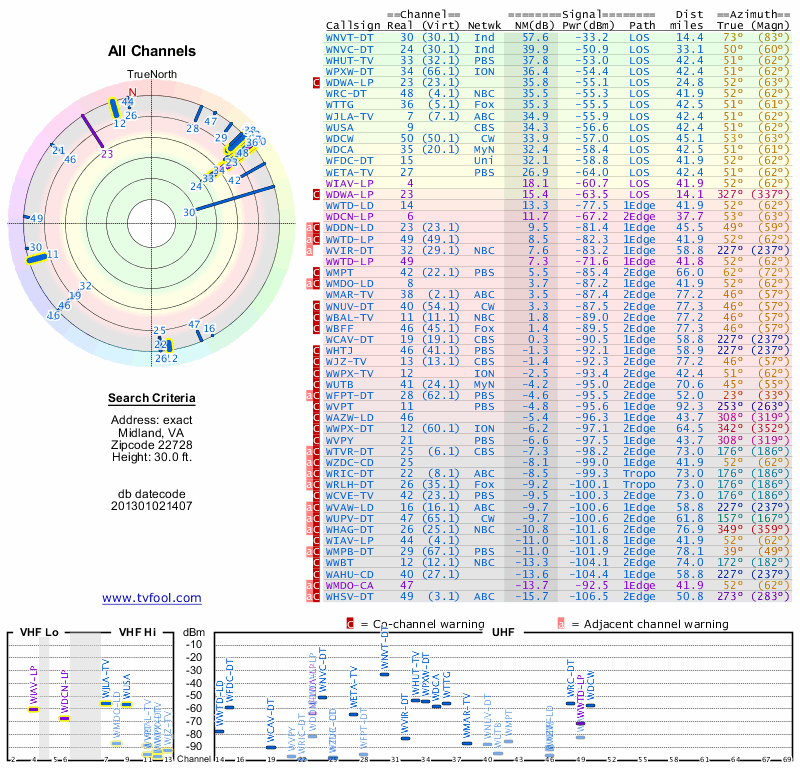The height and width of the screenshot is (768, 800).
Task: Click the co-channel warning icon beside WMPT
Action: coord(316,272)
